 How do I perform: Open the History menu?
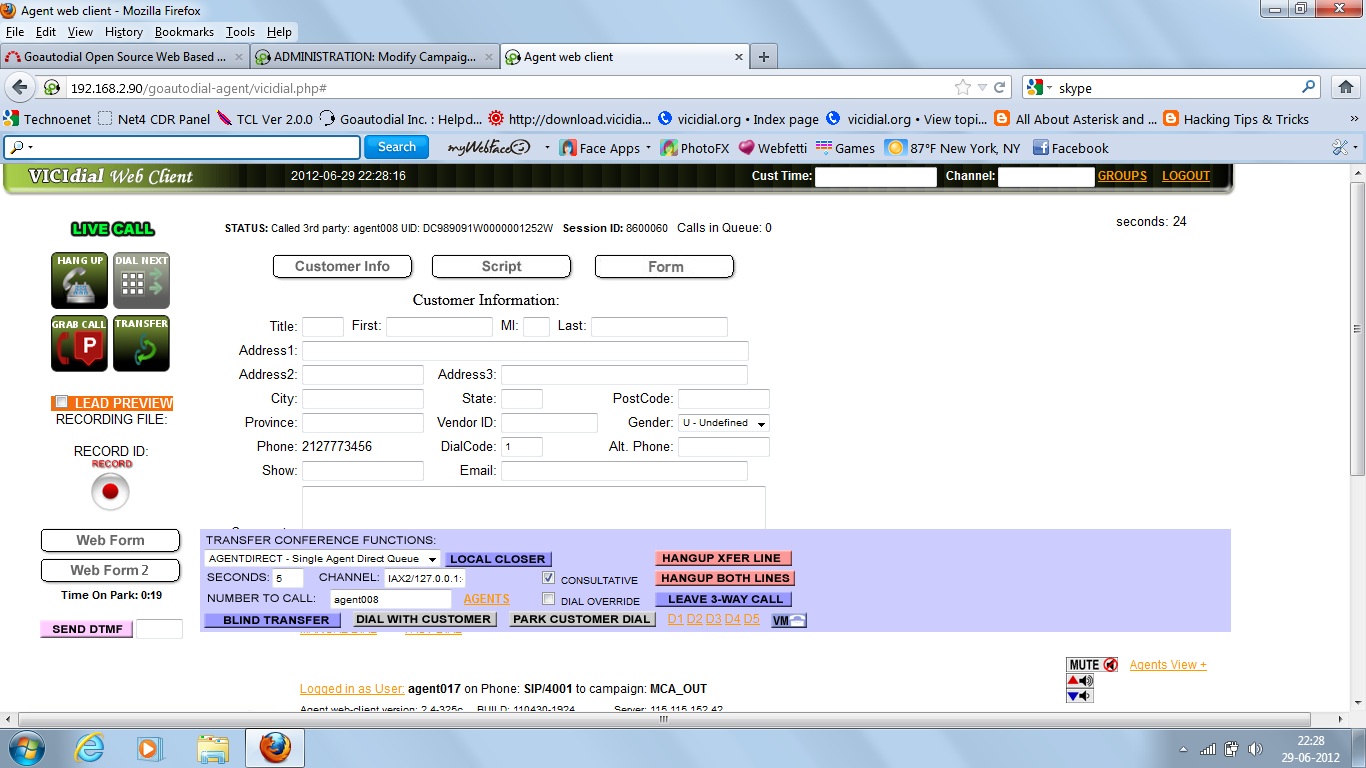124,32
